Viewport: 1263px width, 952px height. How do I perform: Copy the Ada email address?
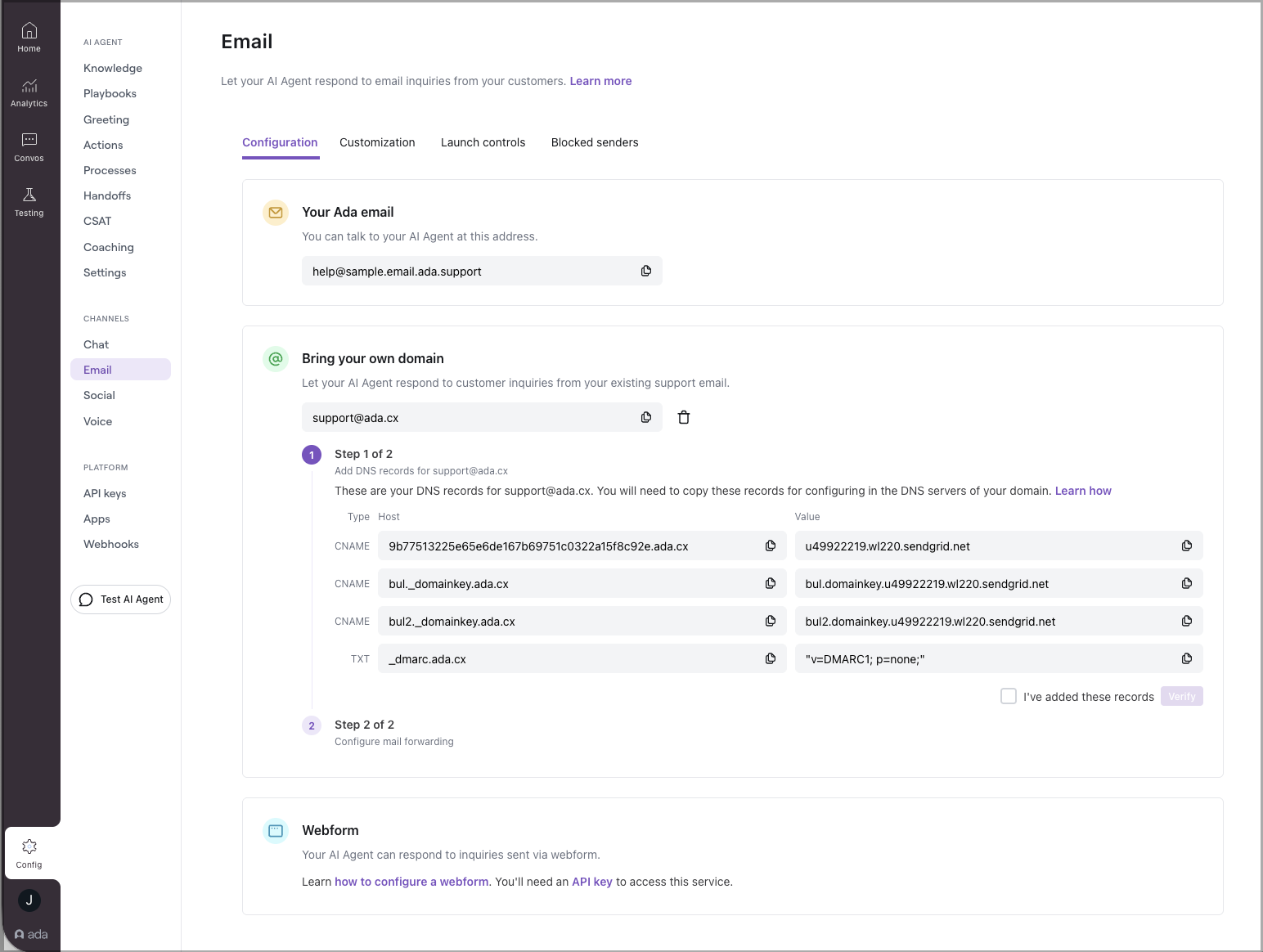(x=645, y=271)
